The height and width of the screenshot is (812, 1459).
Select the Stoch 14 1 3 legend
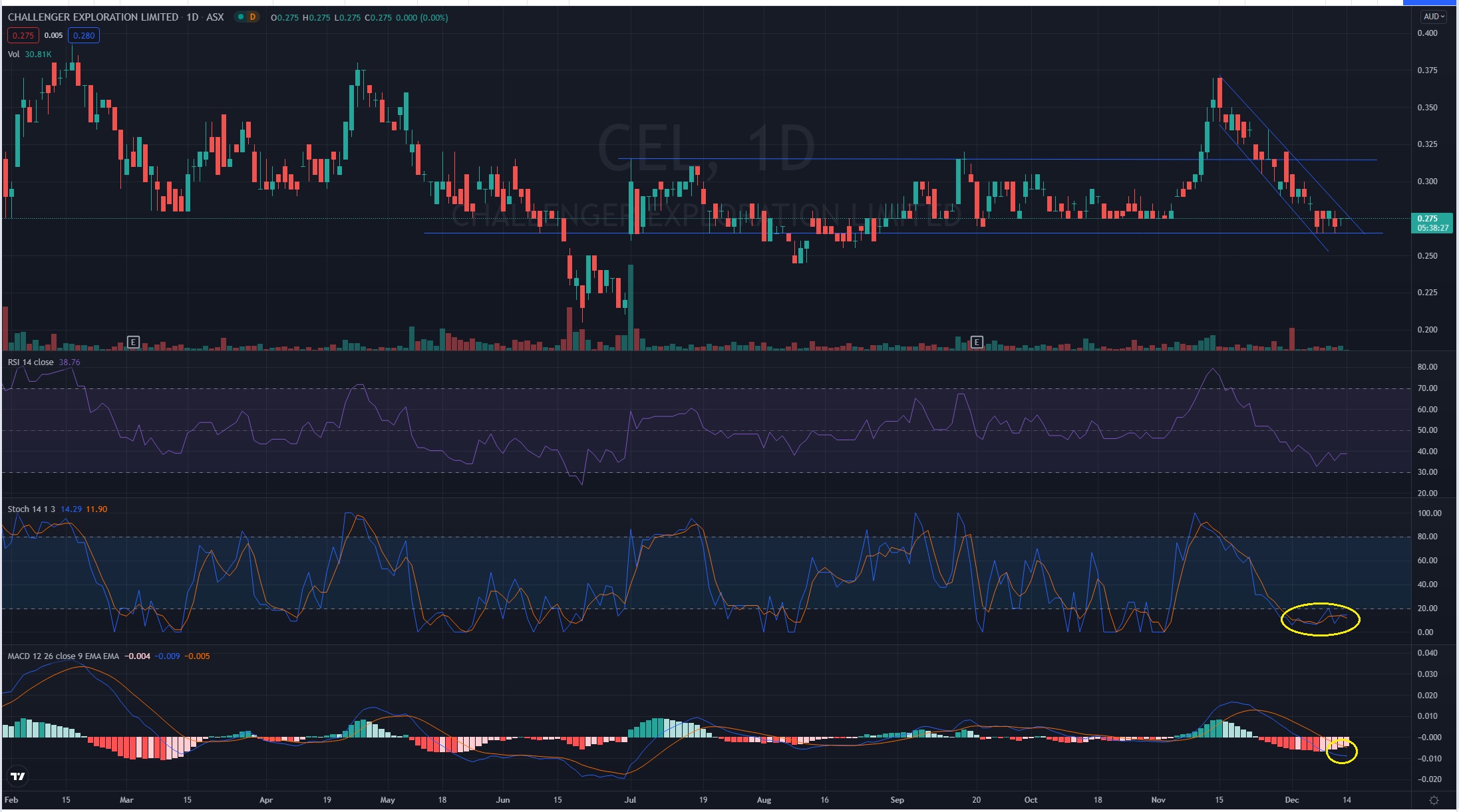click(32, 509)
